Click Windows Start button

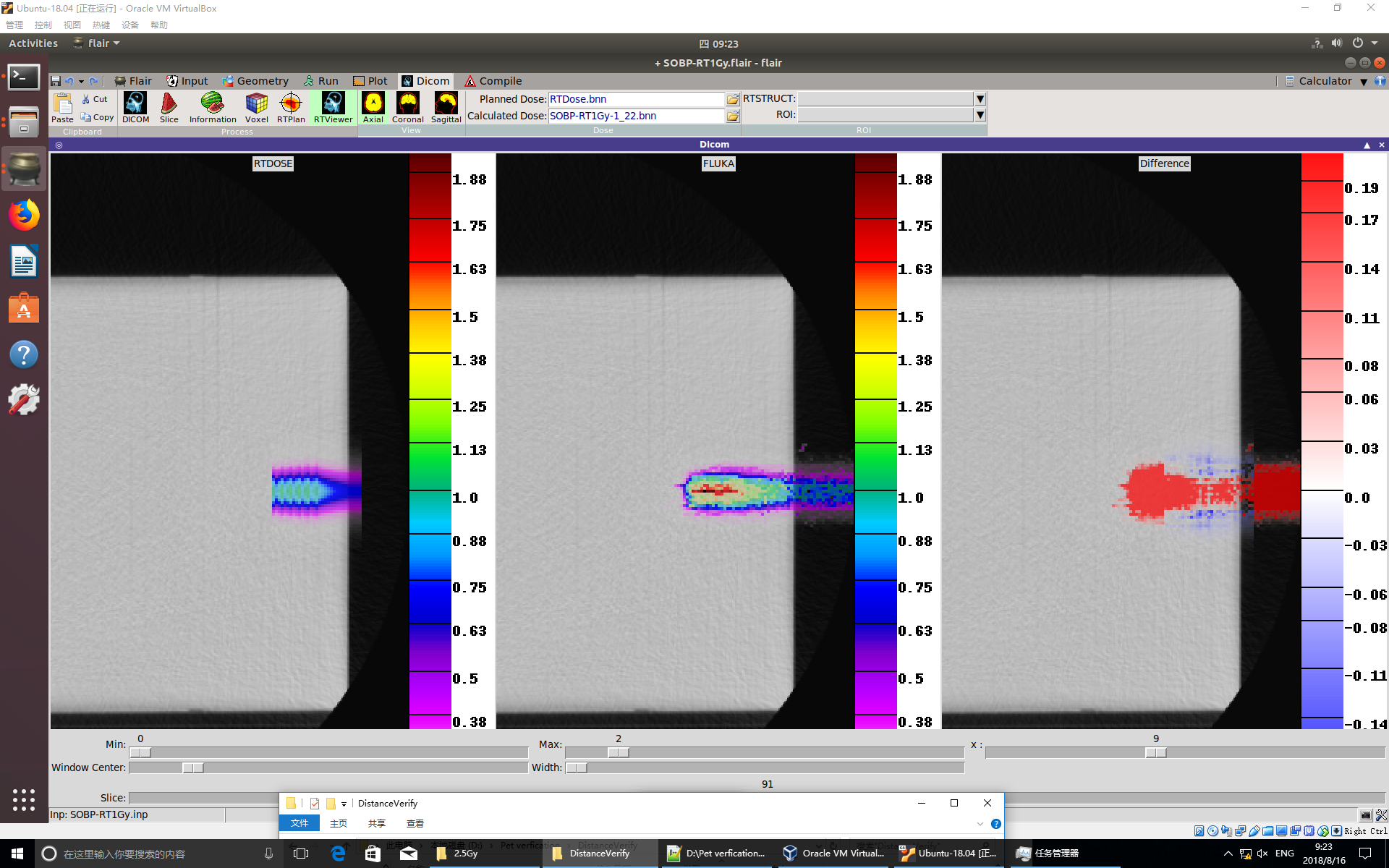tap(17, 854)
